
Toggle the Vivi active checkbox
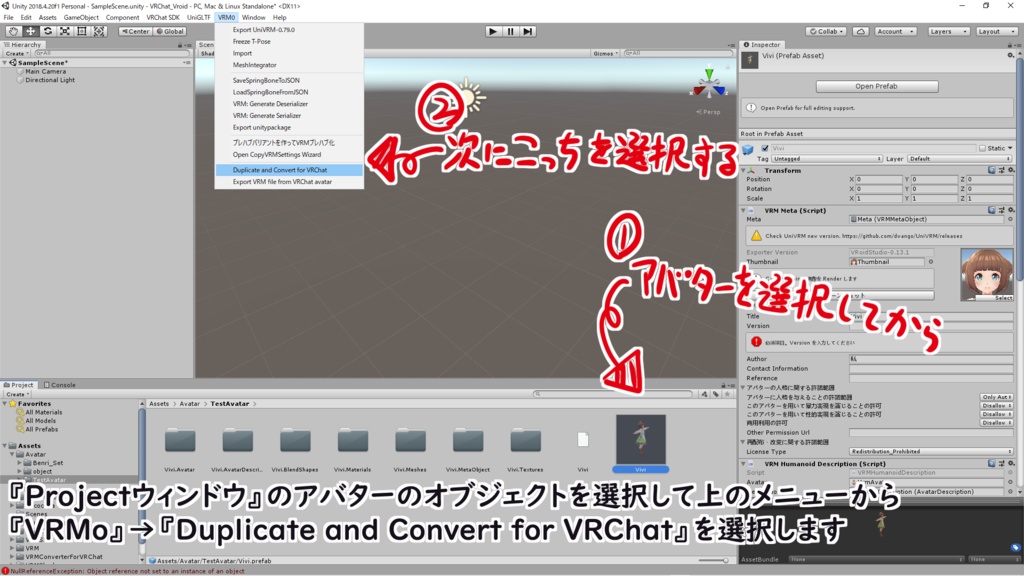pyautogui.click(x=765, y=148)
